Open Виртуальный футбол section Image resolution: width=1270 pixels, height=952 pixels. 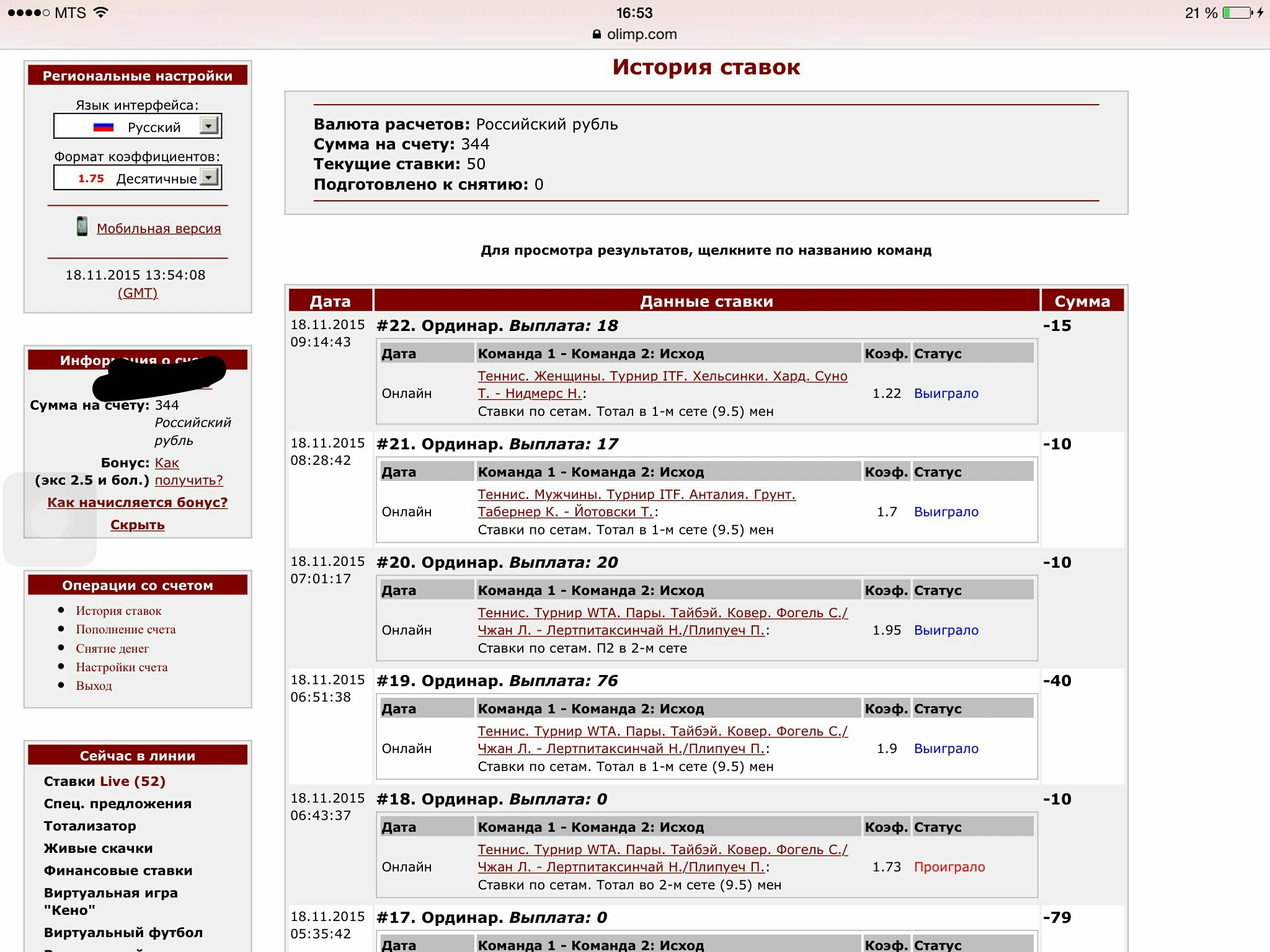(x=123, y=932)
